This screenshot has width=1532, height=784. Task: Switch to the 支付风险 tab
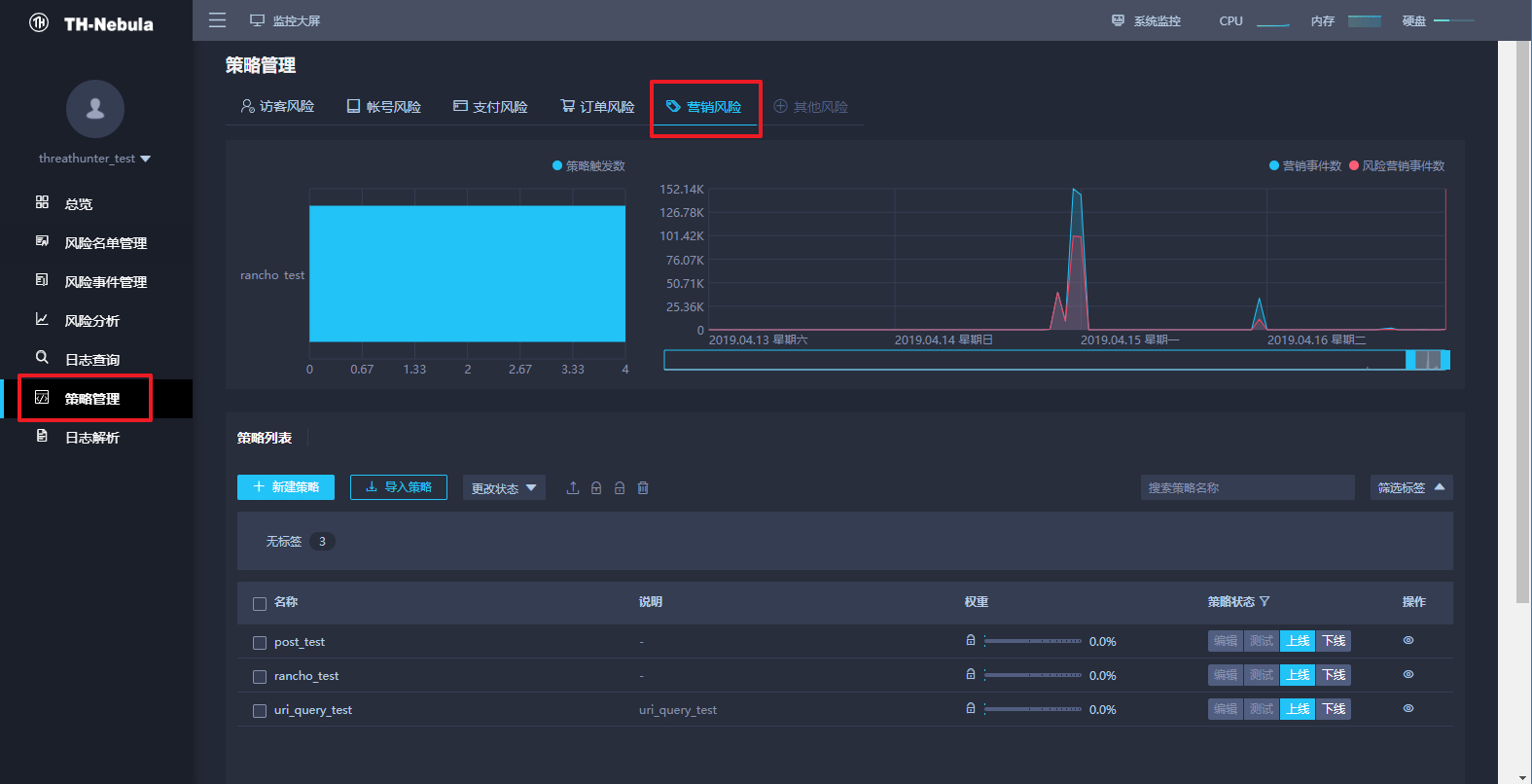[490, 106]
